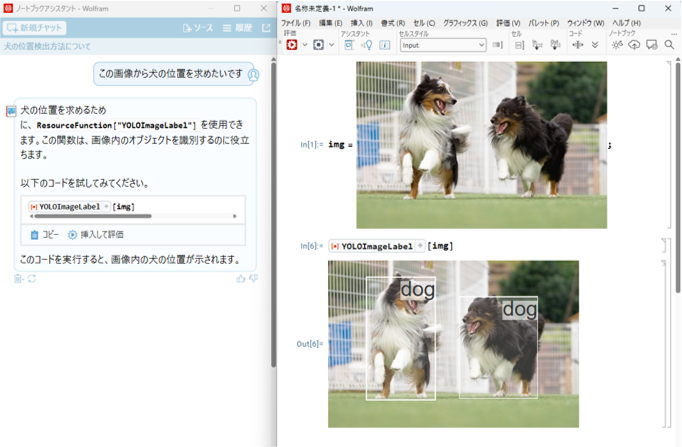Open the notebook search magnifier icon

(x=669, y=45)
